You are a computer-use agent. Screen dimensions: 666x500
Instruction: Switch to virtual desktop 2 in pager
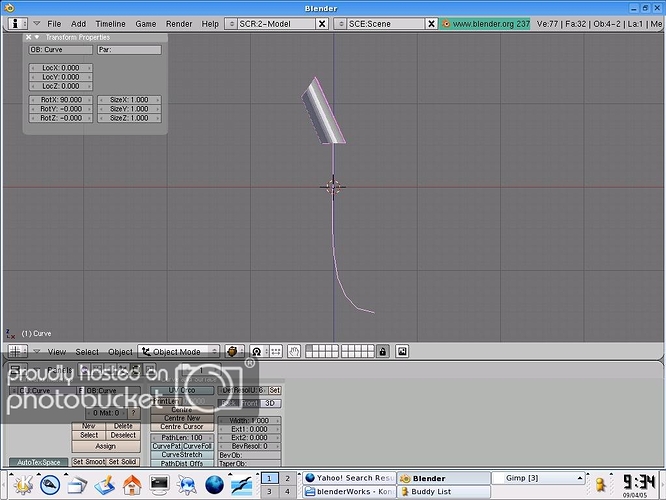(288, 478)
